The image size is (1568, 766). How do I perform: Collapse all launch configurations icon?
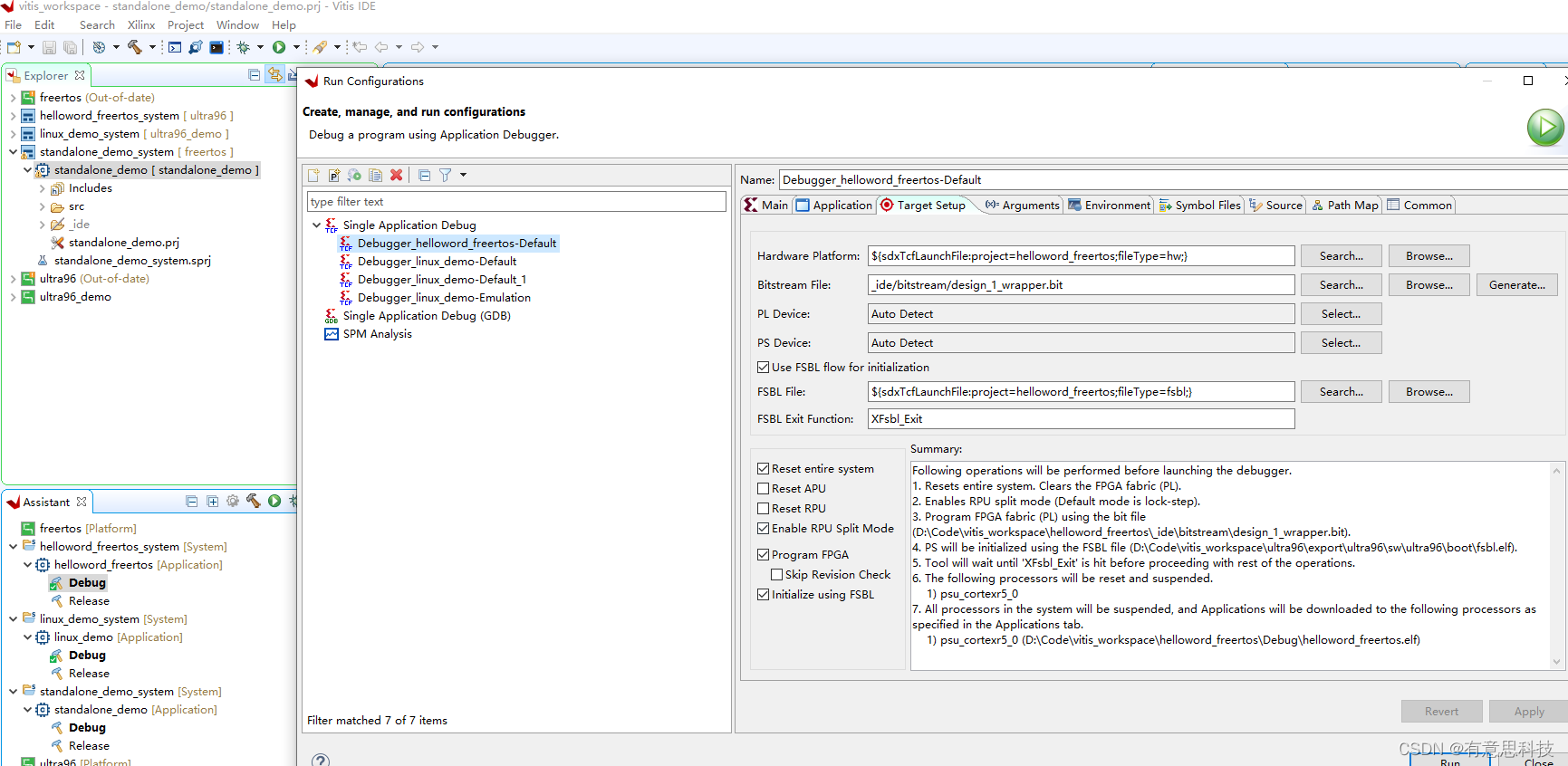coord(424,175)
